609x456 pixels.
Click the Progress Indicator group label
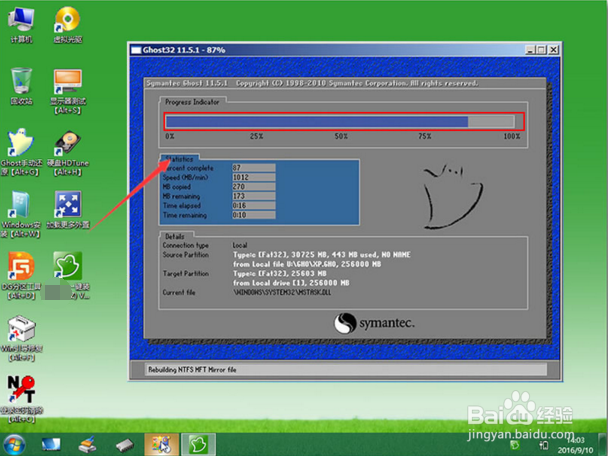[192, 102]
